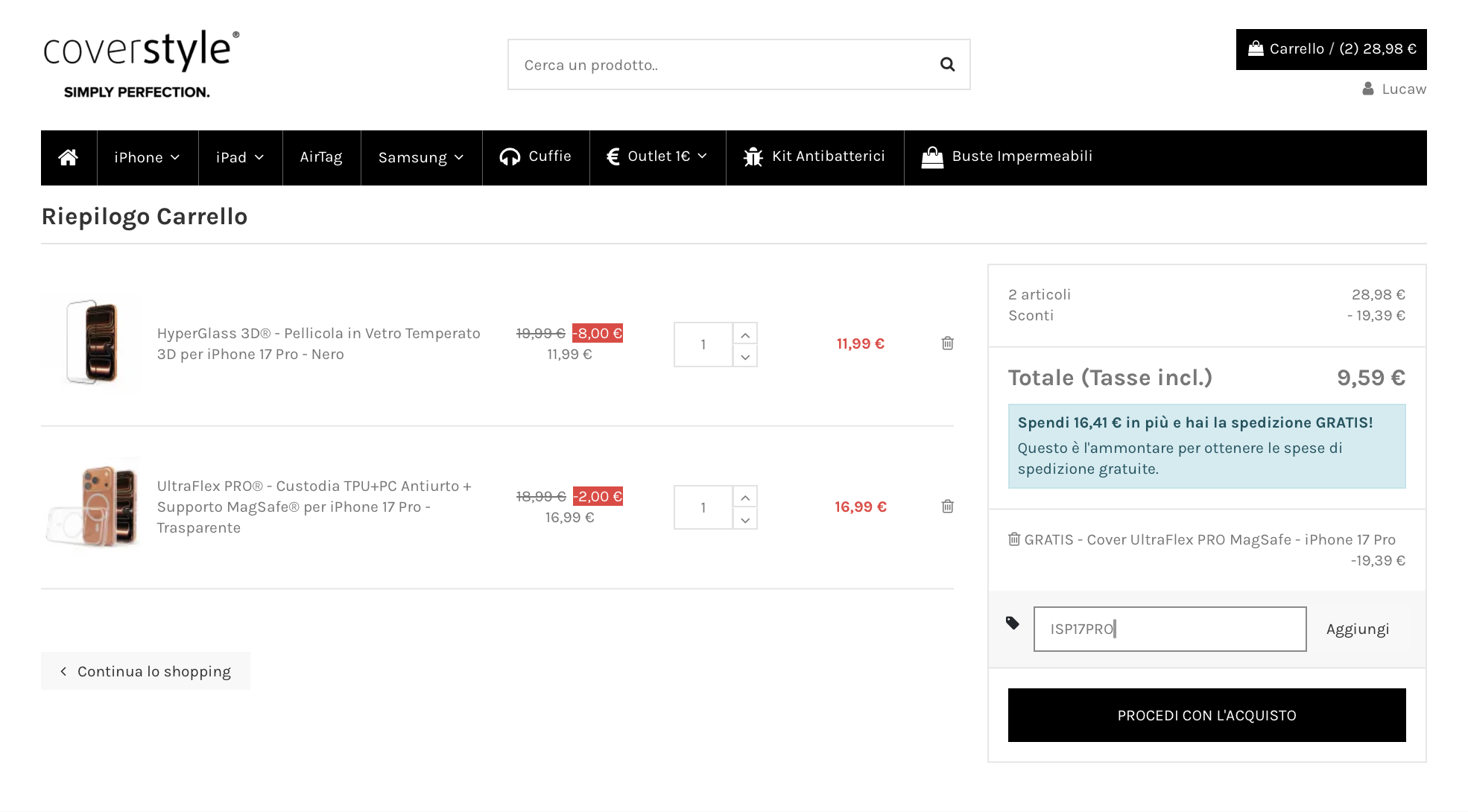Click the Cuffie headphones icon
The width and height of the screenshot is (1468, 812).
tap(510, 157)
